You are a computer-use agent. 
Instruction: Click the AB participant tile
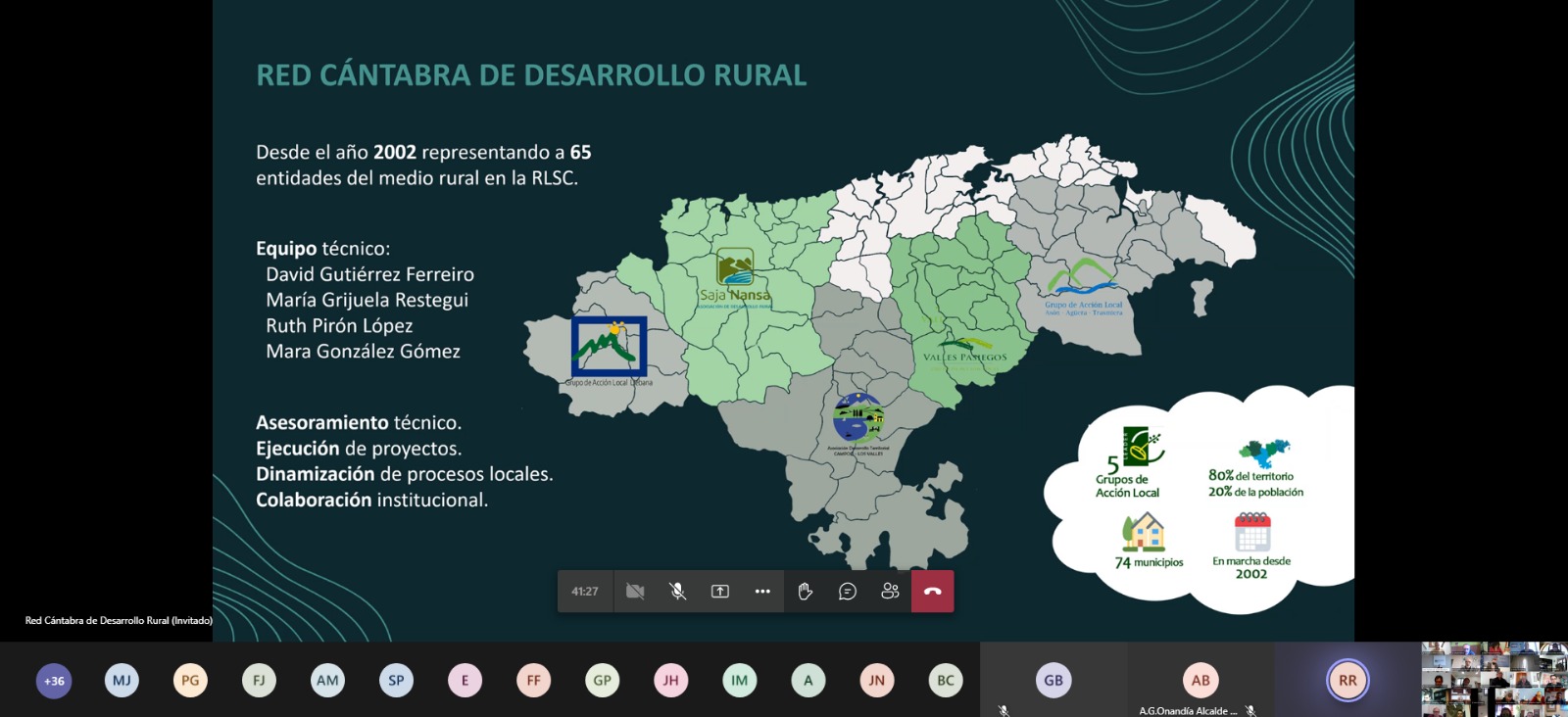[x=1200, y=680]
